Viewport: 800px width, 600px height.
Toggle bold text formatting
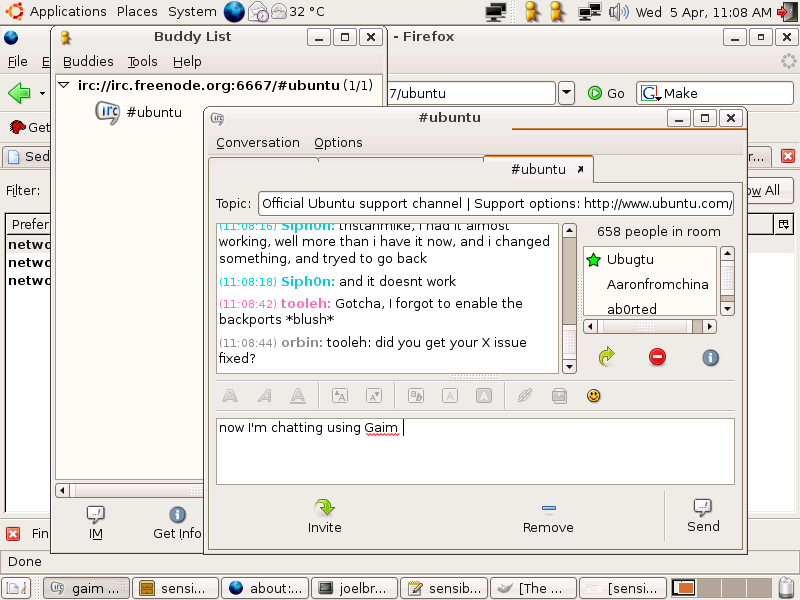(230, 396)
